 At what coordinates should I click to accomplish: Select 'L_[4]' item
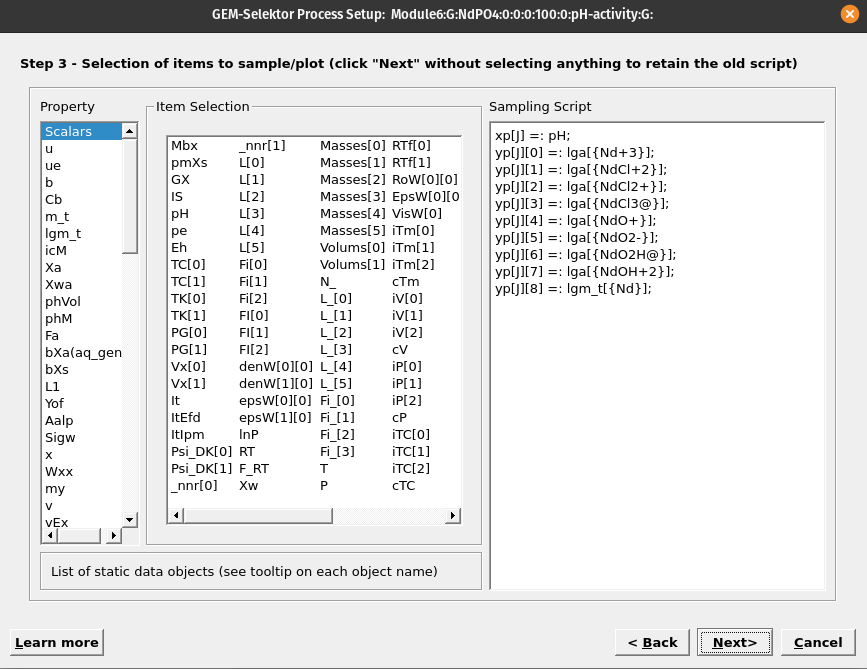coord(336,367)
